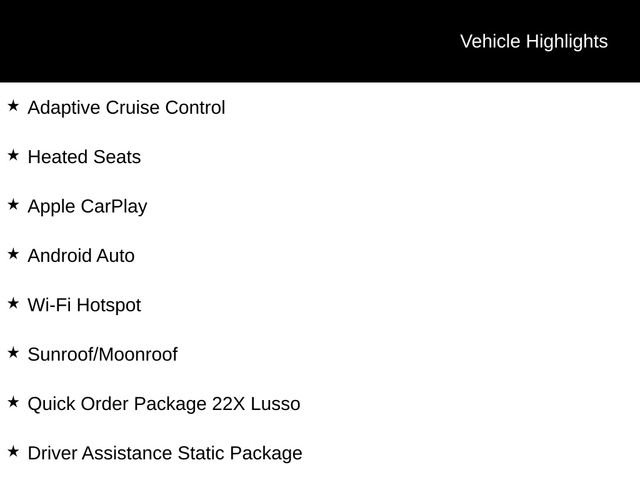
Task: Select the star bullet for Apple CarPlay
Action: pyautogui.click(x=13, y=204)
